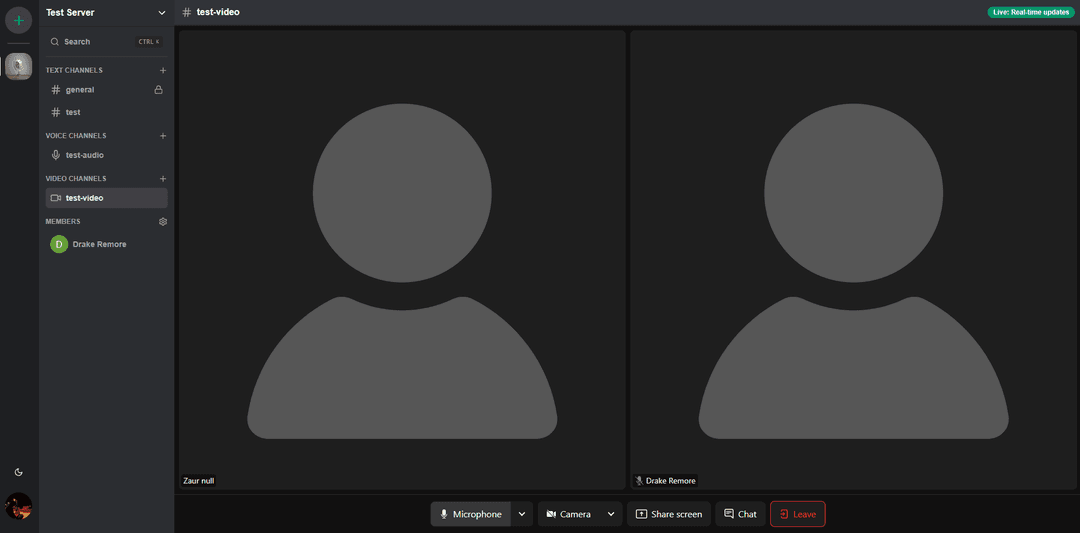This screenshot has width=1080, height=533.
Task: Select Zaur null's video tile
Action: pyautogui.click(x=402, y=260)
